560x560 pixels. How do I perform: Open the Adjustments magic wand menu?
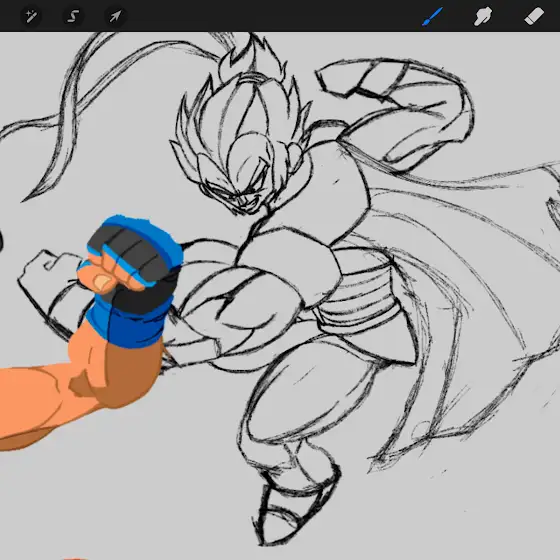(x=31, y=16)
